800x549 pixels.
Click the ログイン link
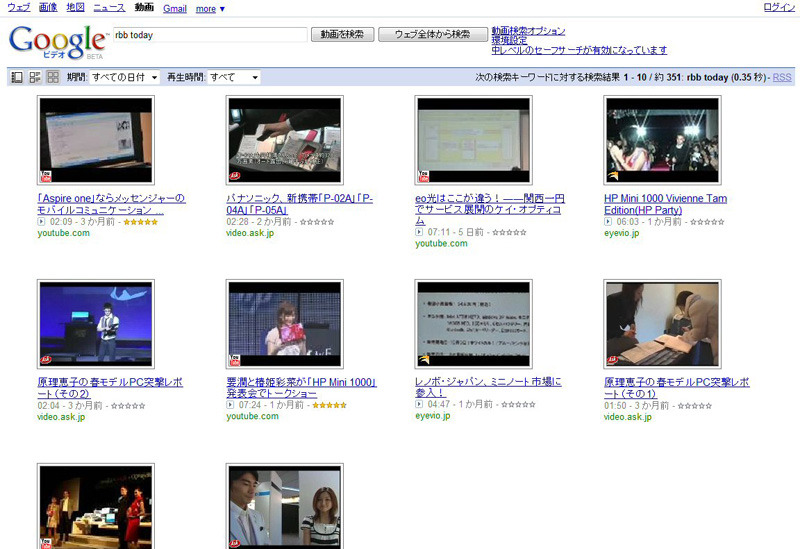779,7
